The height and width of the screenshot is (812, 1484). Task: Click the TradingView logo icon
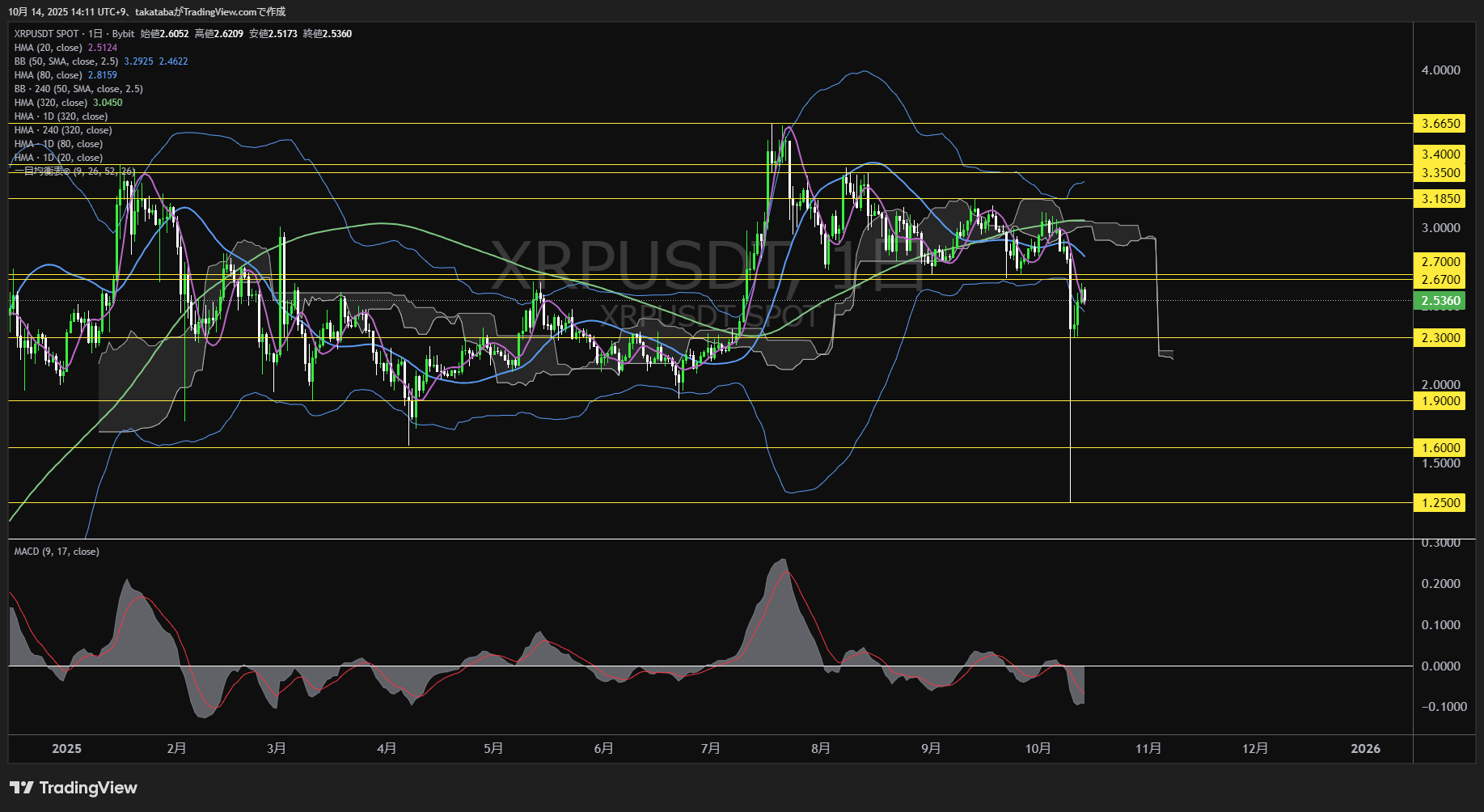coord(22,788)
